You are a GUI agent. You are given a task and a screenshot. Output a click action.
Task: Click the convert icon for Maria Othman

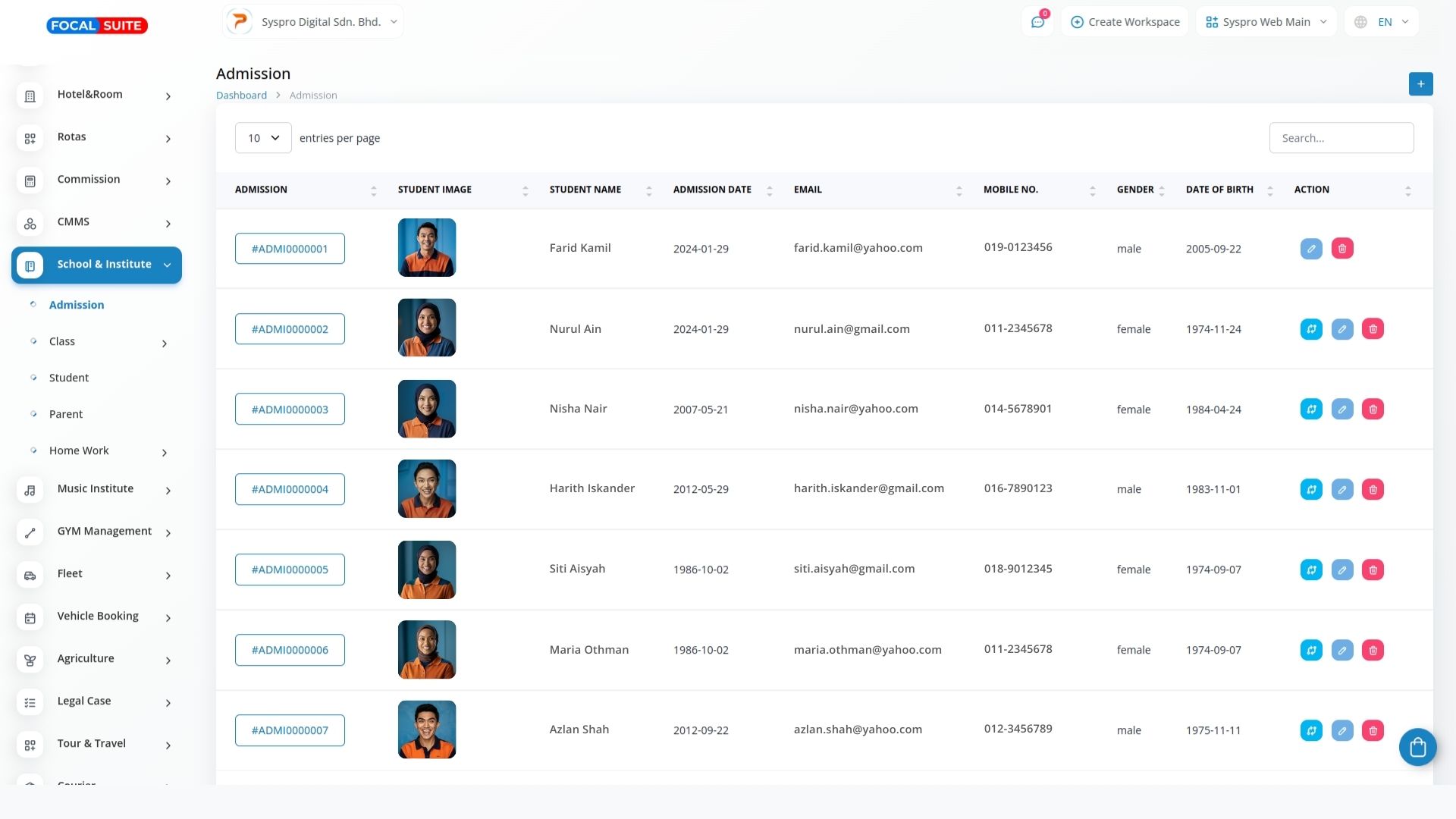[x=1311, y=651]
